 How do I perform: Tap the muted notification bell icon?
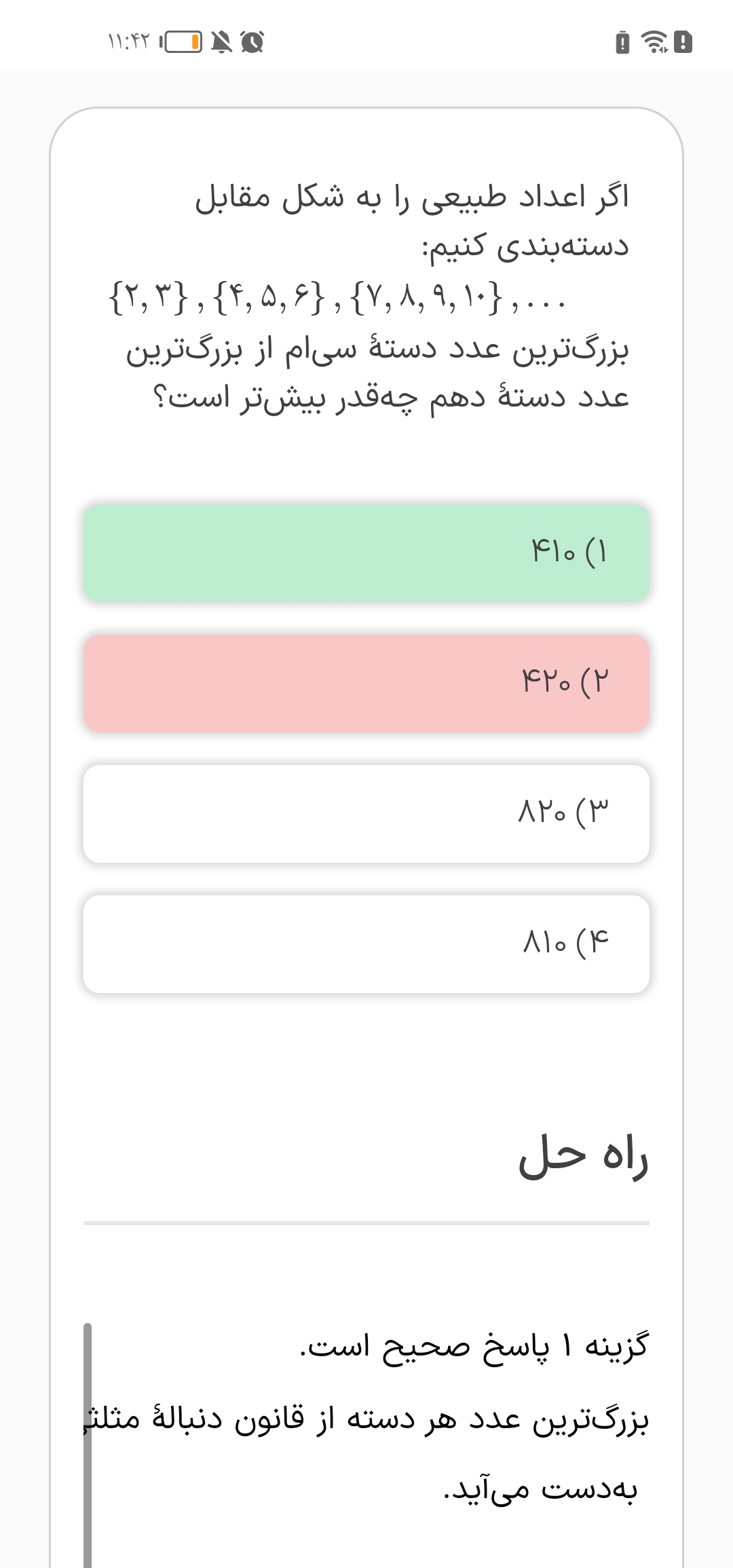[x=221, y=42]
